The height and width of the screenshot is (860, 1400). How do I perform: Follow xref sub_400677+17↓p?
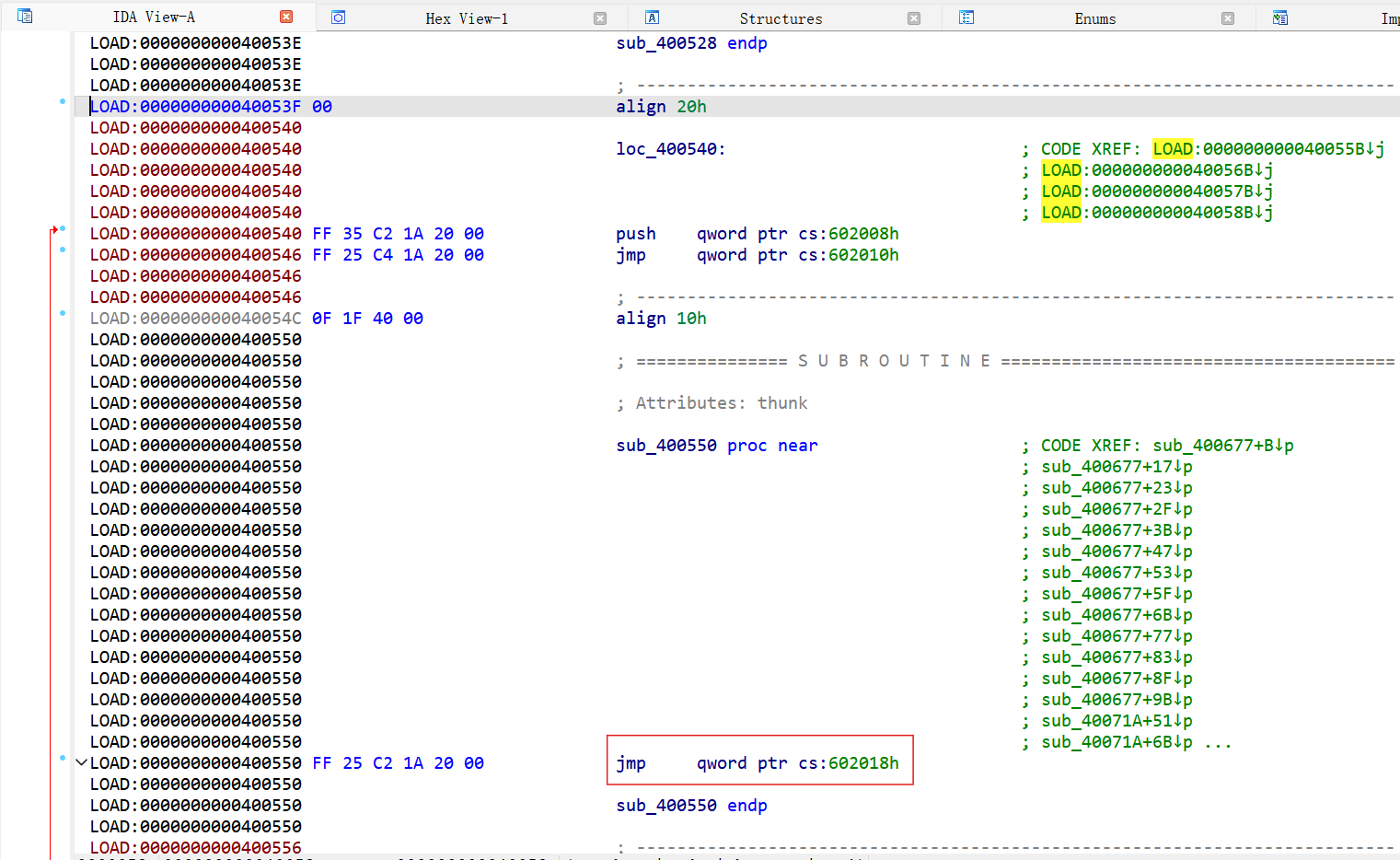[1117, 467]
